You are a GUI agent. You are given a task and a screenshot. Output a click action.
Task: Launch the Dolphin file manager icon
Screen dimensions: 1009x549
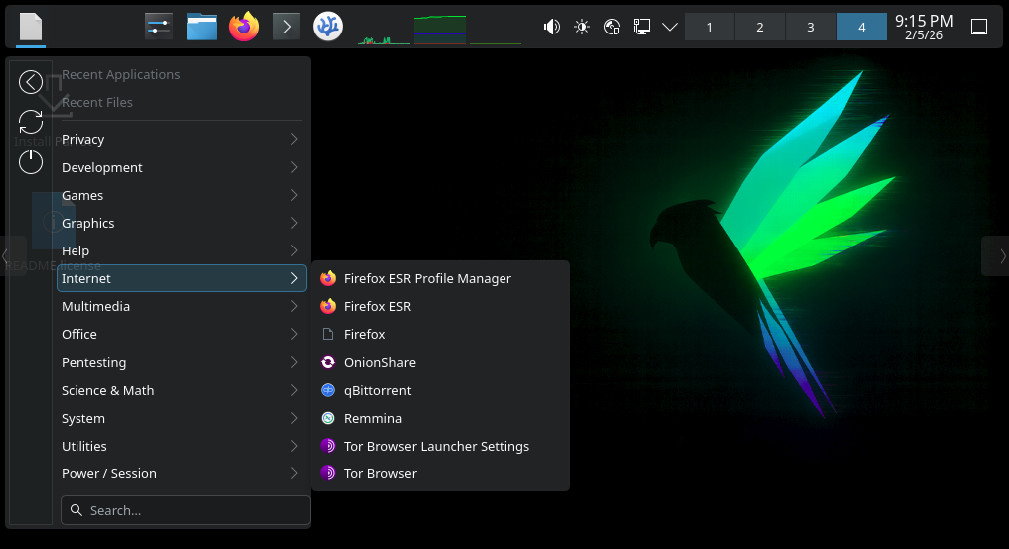click(x=201, y=27)
